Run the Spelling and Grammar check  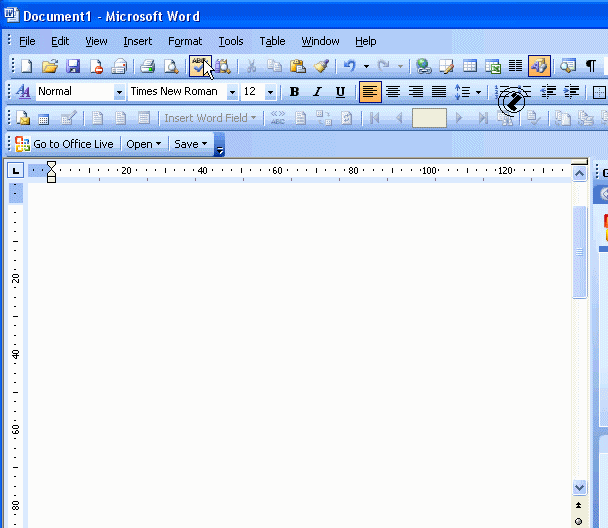click(200, 66)
